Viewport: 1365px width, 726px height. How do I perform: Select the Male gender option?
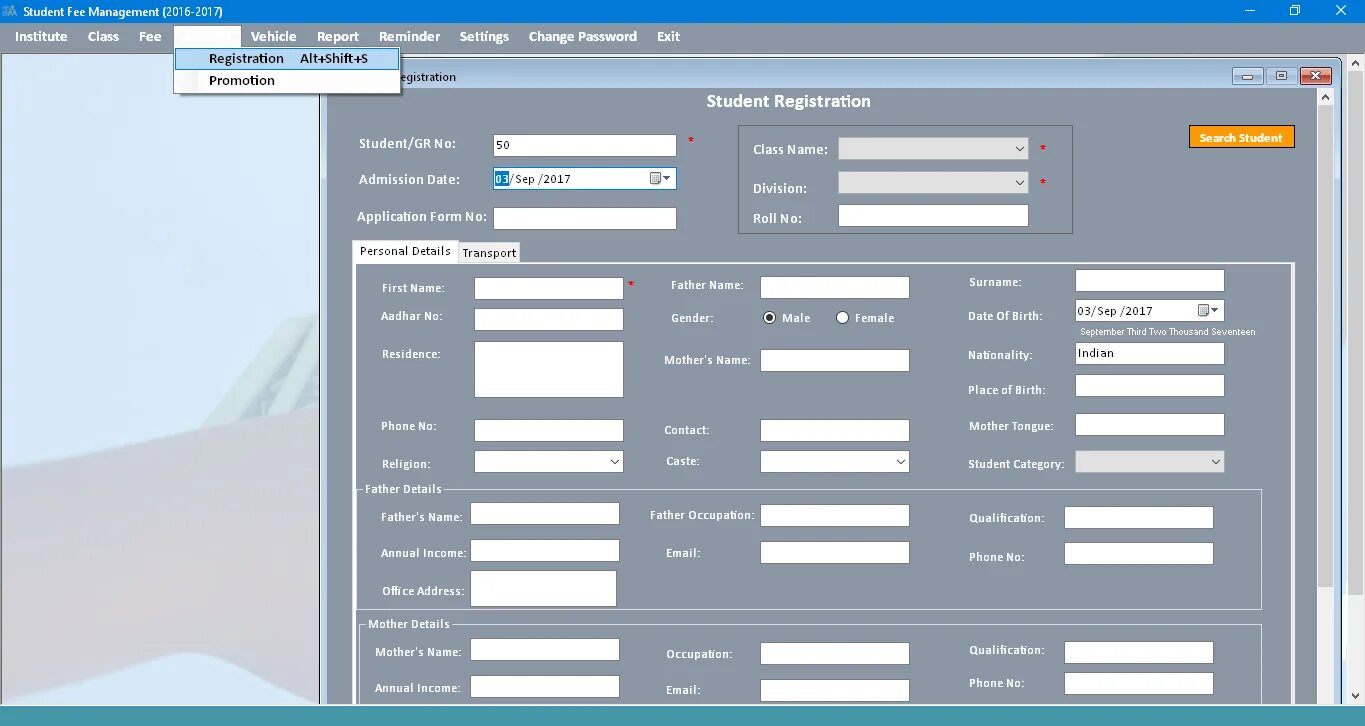point(769,318)
